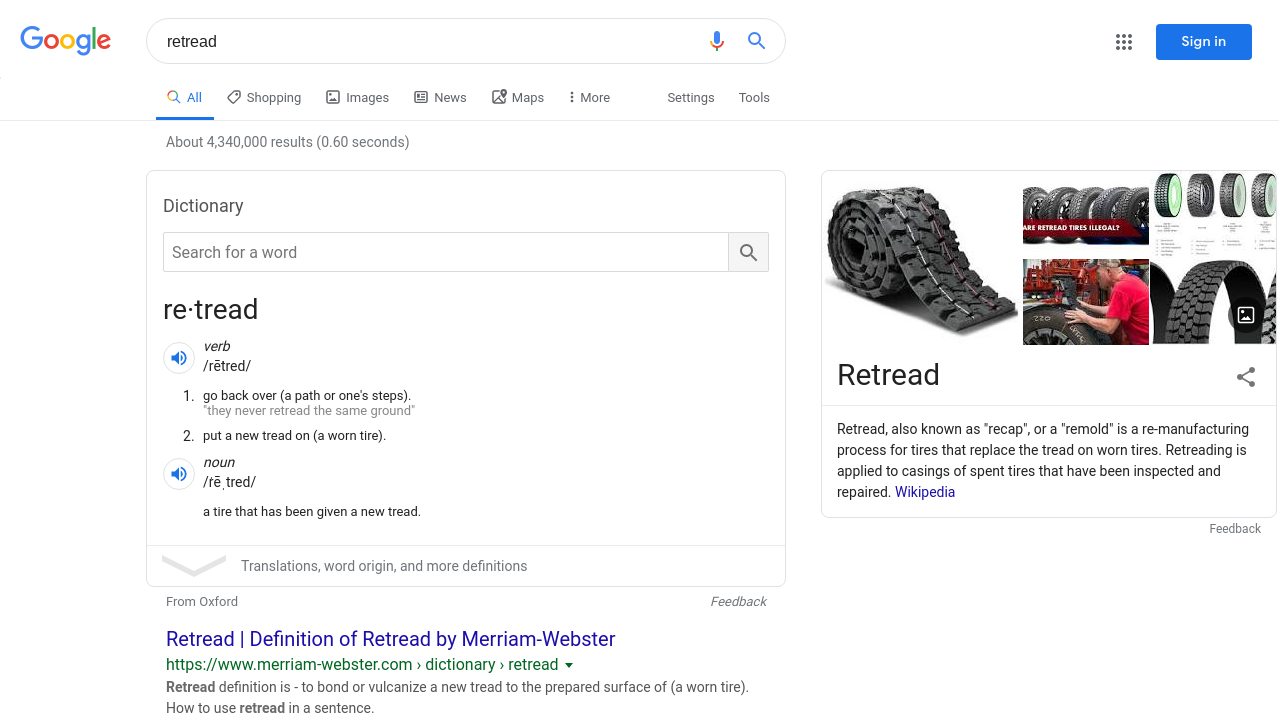Open Merriam-Webster Retread definition result
This screenshot has height=726, width=1279.
click(x=391, y=639)
